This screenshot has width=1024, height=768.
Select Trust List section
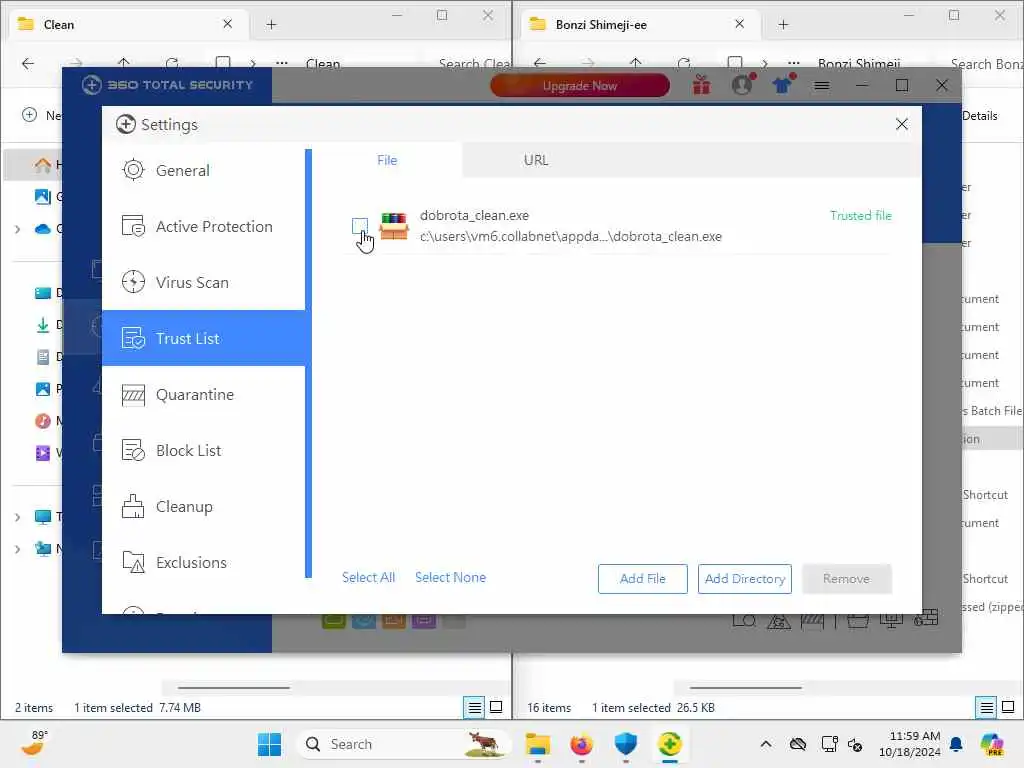tap(203, 338)
